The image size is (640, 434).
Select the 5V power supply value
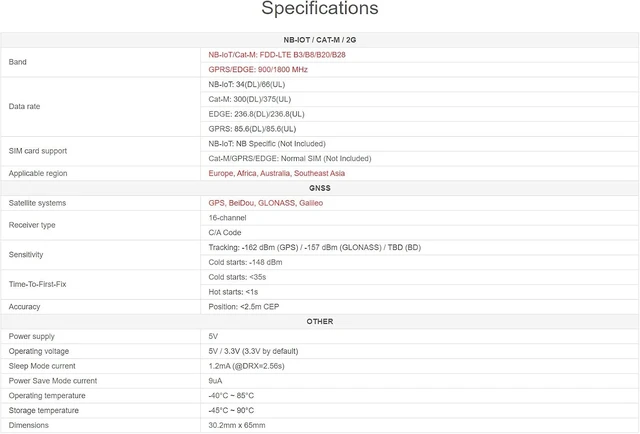(x=213, y=336)
